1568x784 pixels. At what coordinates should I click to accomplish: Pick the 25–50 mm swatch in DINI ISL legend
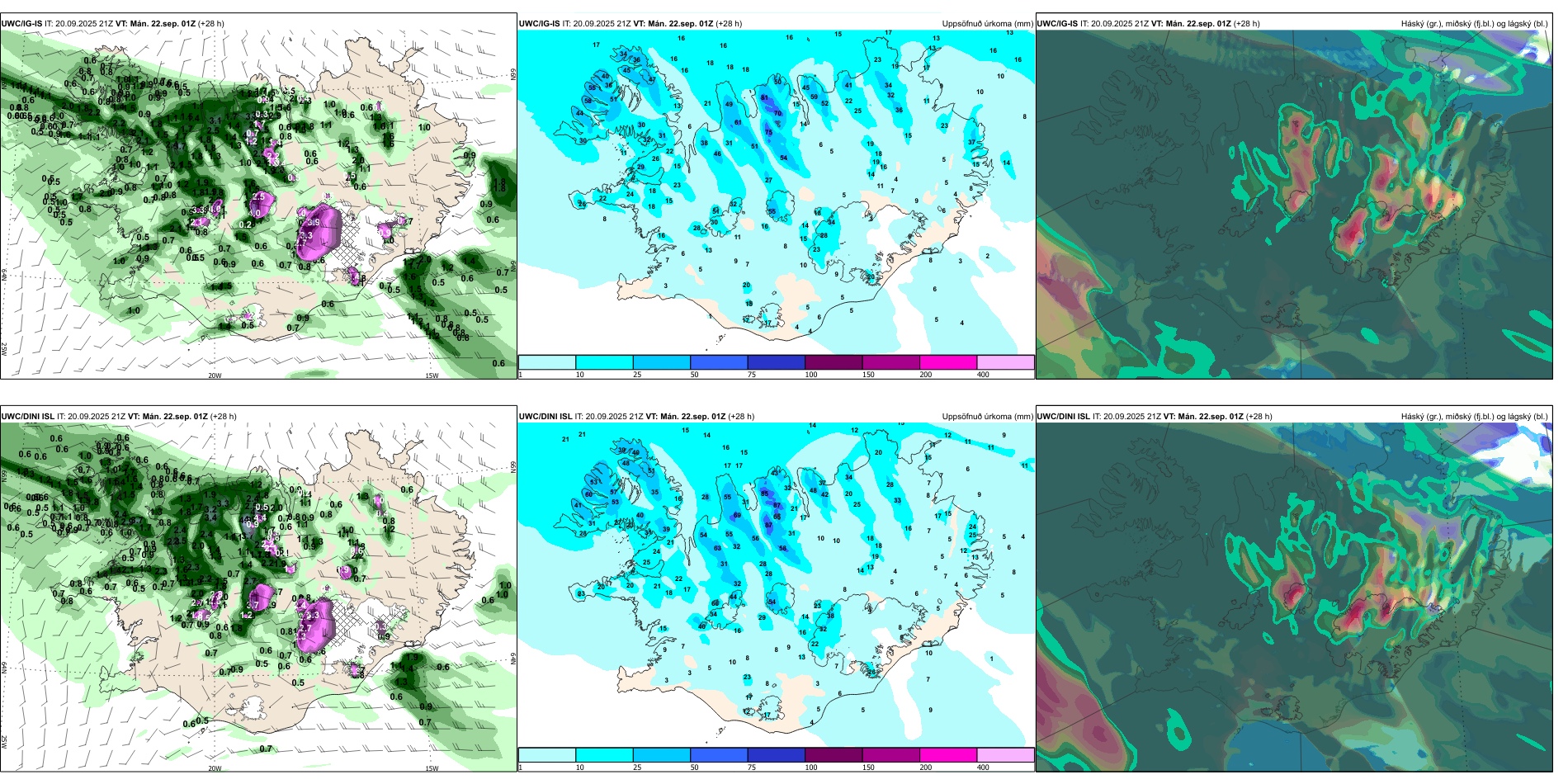coord(661,755)
